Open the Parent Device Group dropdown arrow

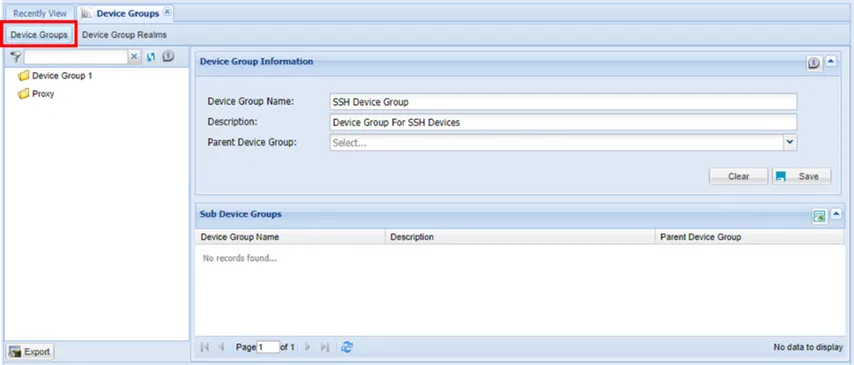pos(790,143)
